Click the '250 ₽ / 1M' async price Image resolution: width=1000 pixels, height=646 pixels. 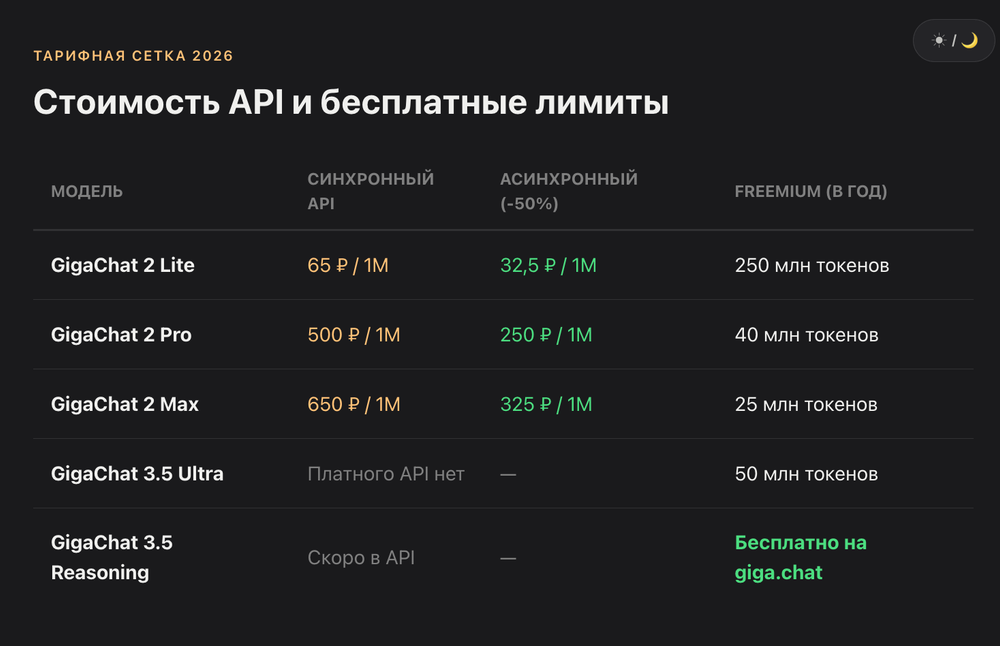tap(546, 335)
